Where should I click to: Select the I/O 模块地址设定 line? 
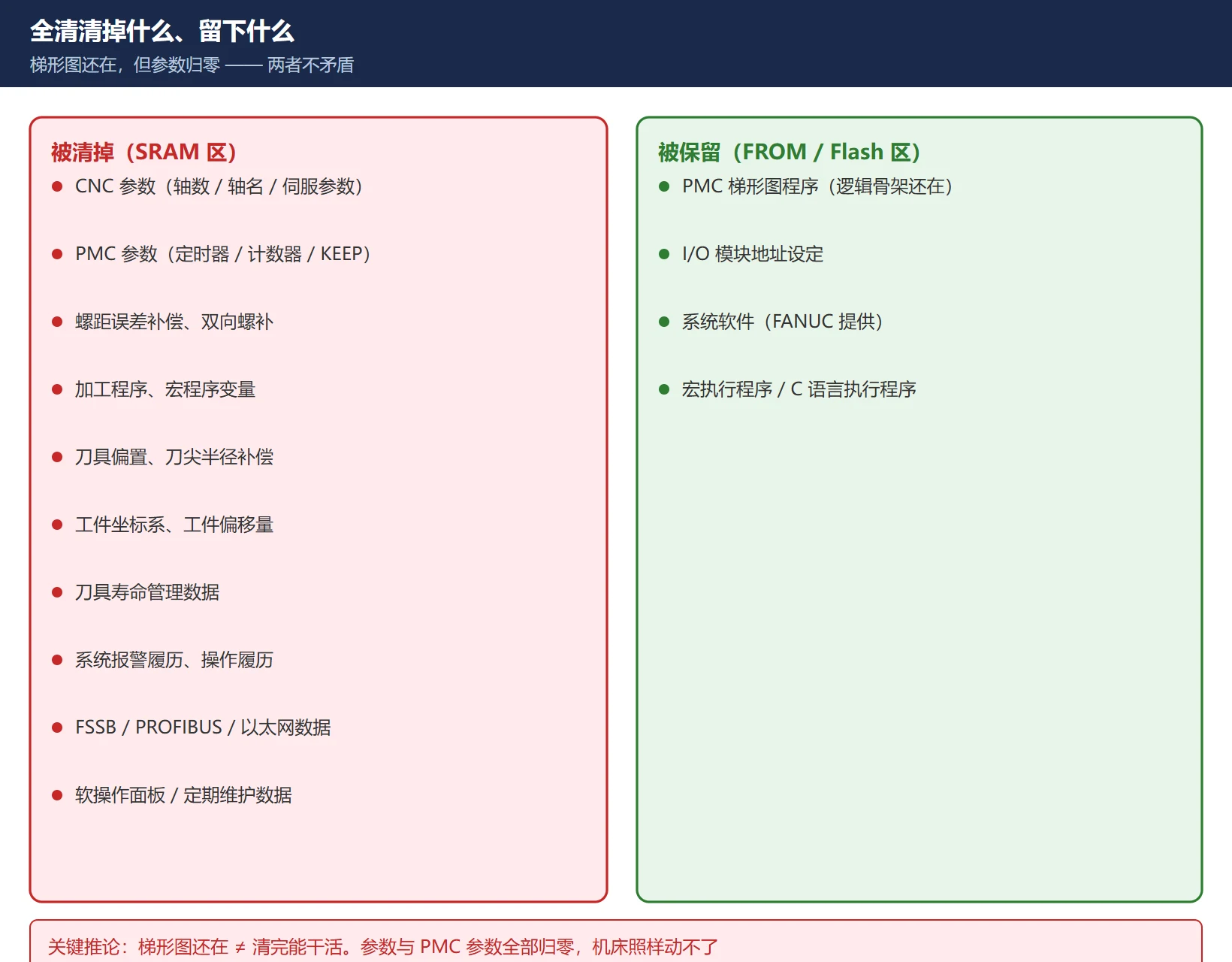tap(753, 254)
